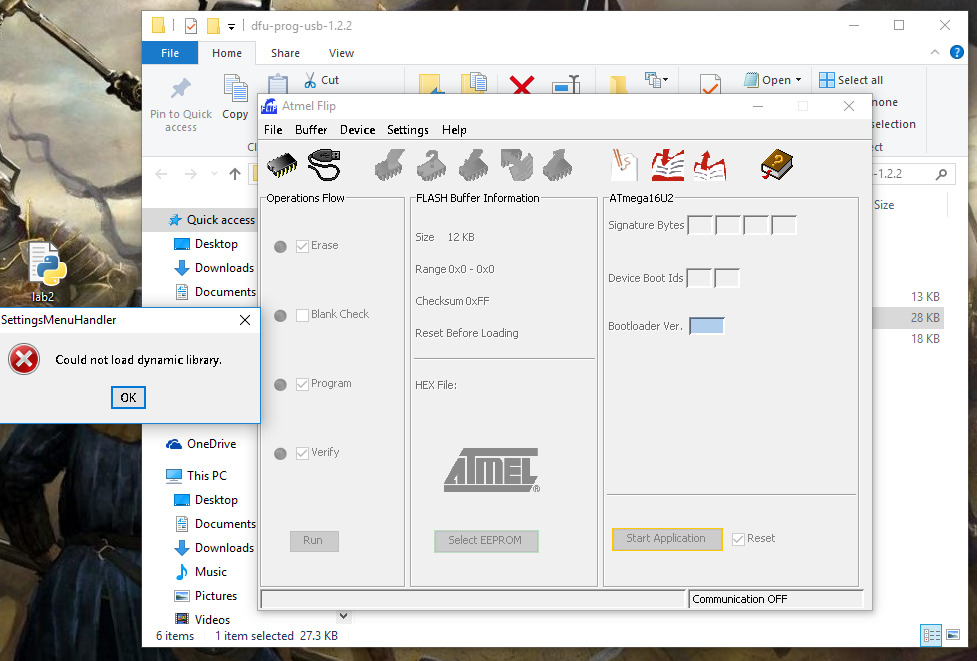Viewport: 977px width, 661px height.
Task: Expand the Open dropdown arrow in Explorer ribbon
Action: [x=798, y=80]
